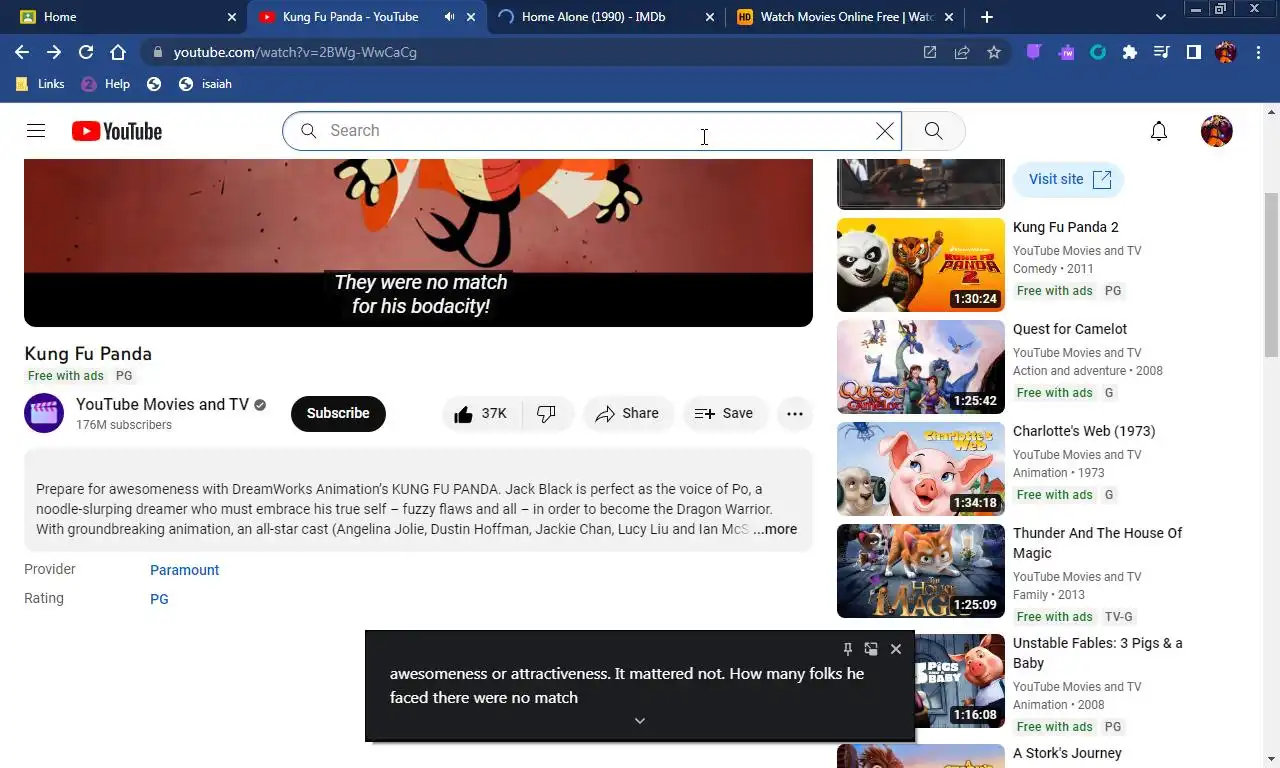Open Chrome profile avatar in toolbar
Image resolution: width=1280 pixels, height=768 pixels.
coord(1226,52)
